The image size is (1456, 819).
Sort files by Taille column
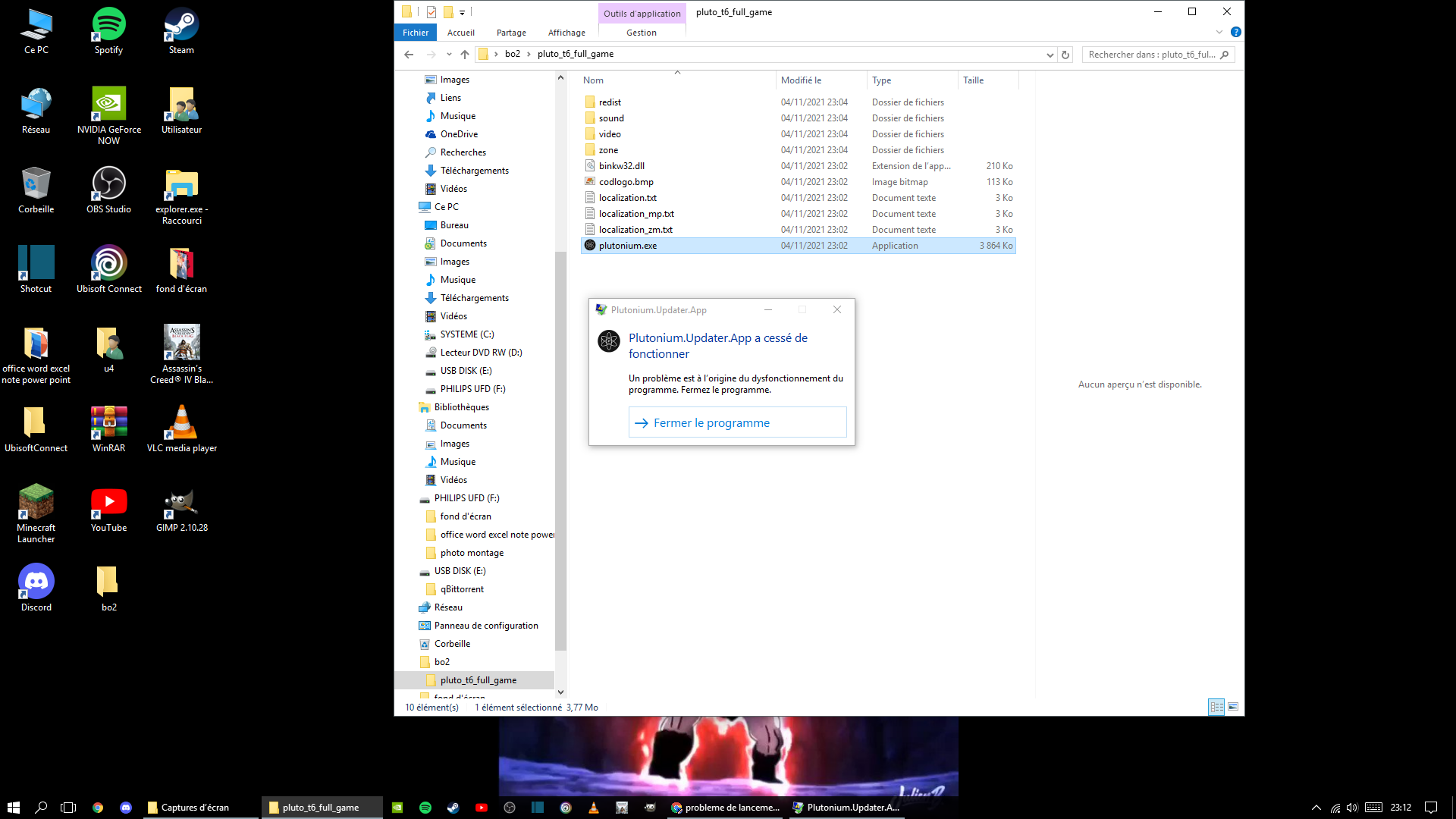pos(988,80)
